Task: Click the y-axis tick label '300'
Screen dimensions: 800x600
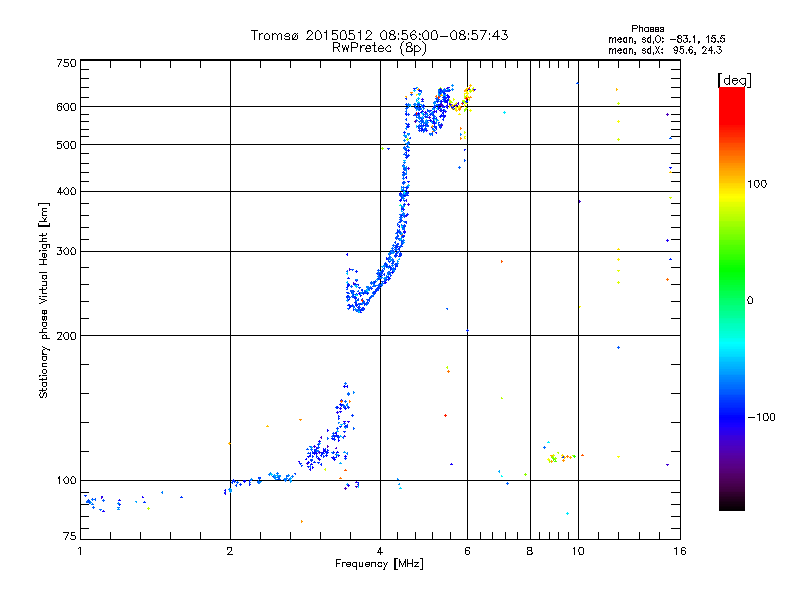Action: [x=67, y=252]
